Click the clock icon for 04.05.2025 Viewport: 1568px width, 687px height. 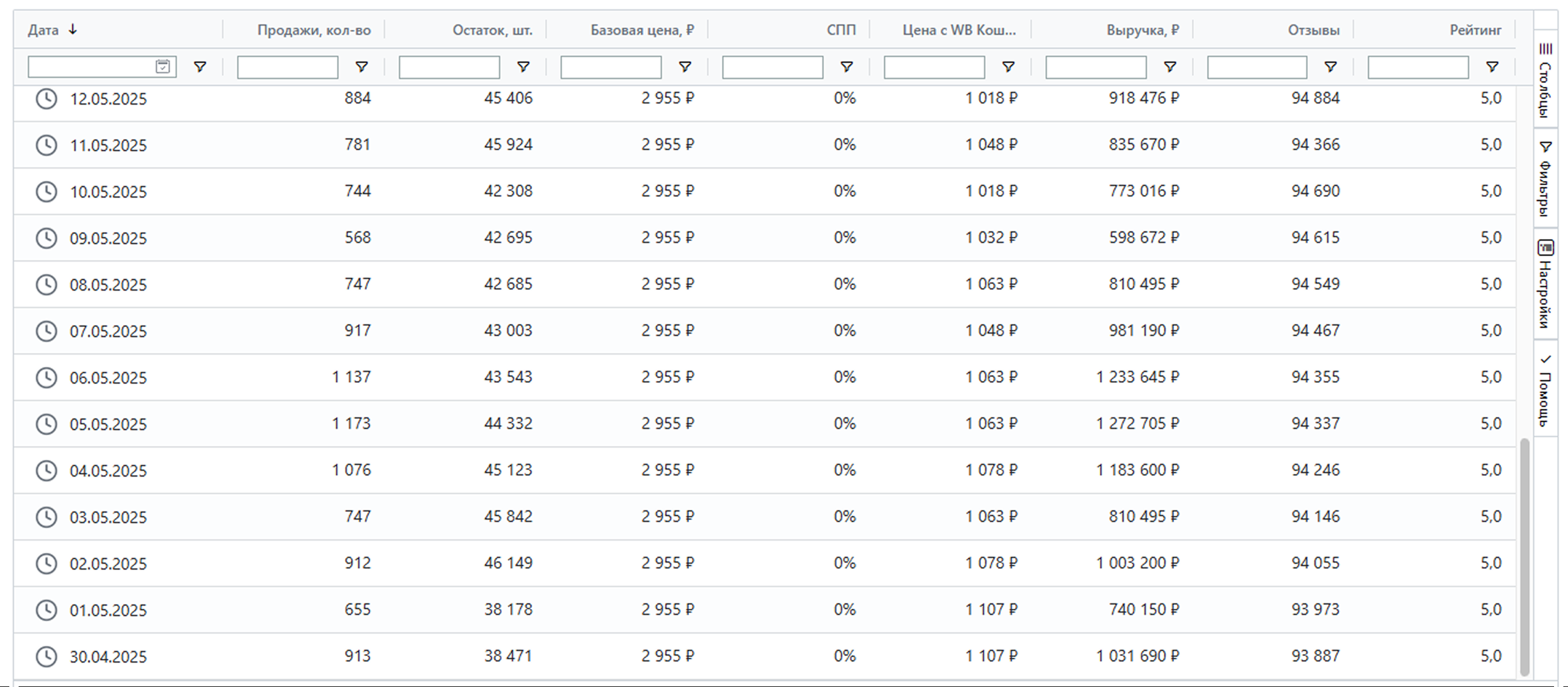(x=47, y=470)
